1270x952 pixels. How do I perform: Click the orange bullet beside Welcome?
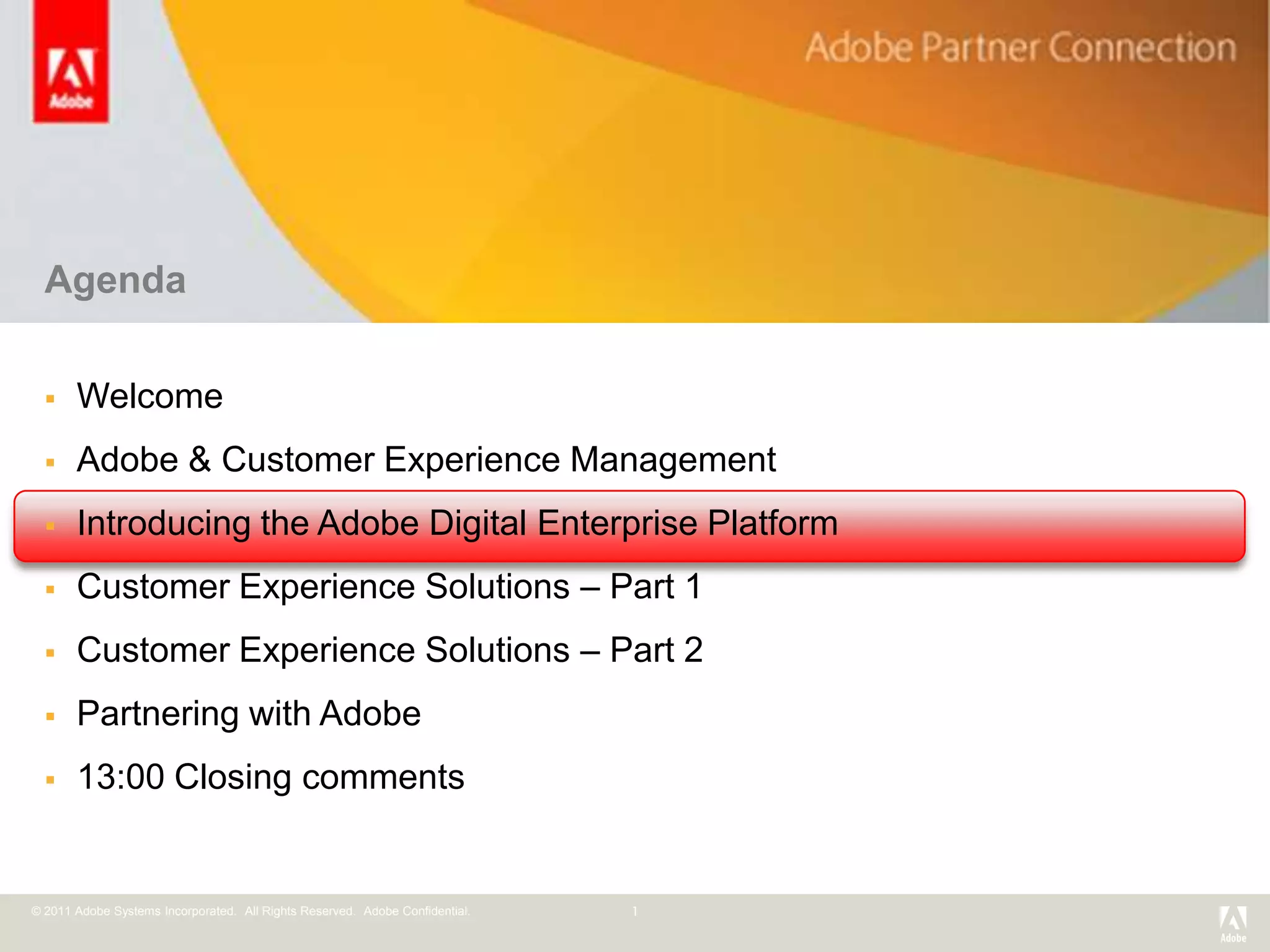[51, 399]
